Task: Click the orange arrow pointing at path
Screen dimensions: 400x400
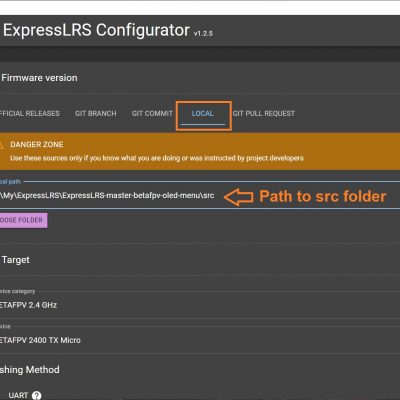Action: [x=238, y=197]
